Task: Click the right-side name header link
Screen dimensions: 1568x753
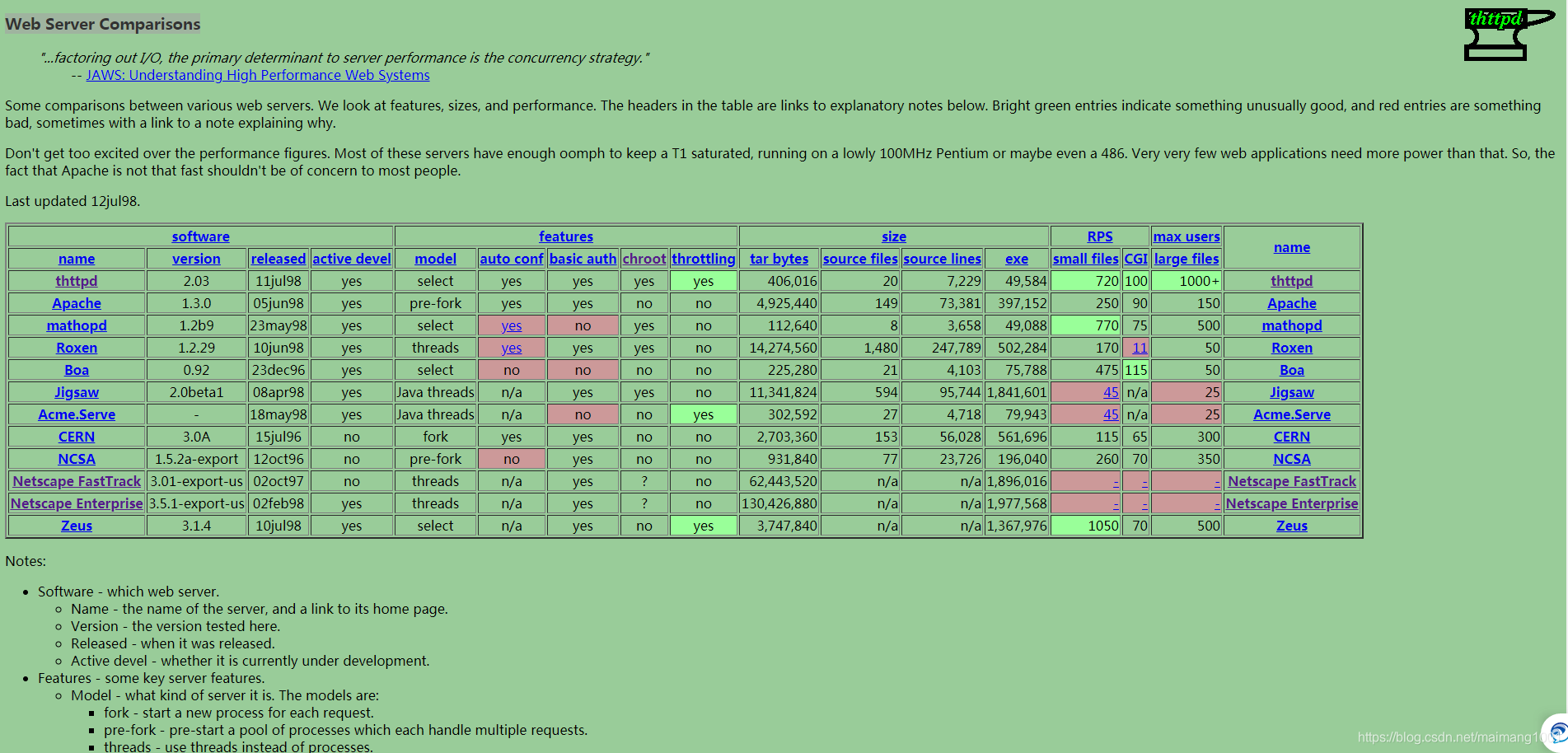Action: pyautogui.click(x=1292, y=247)
